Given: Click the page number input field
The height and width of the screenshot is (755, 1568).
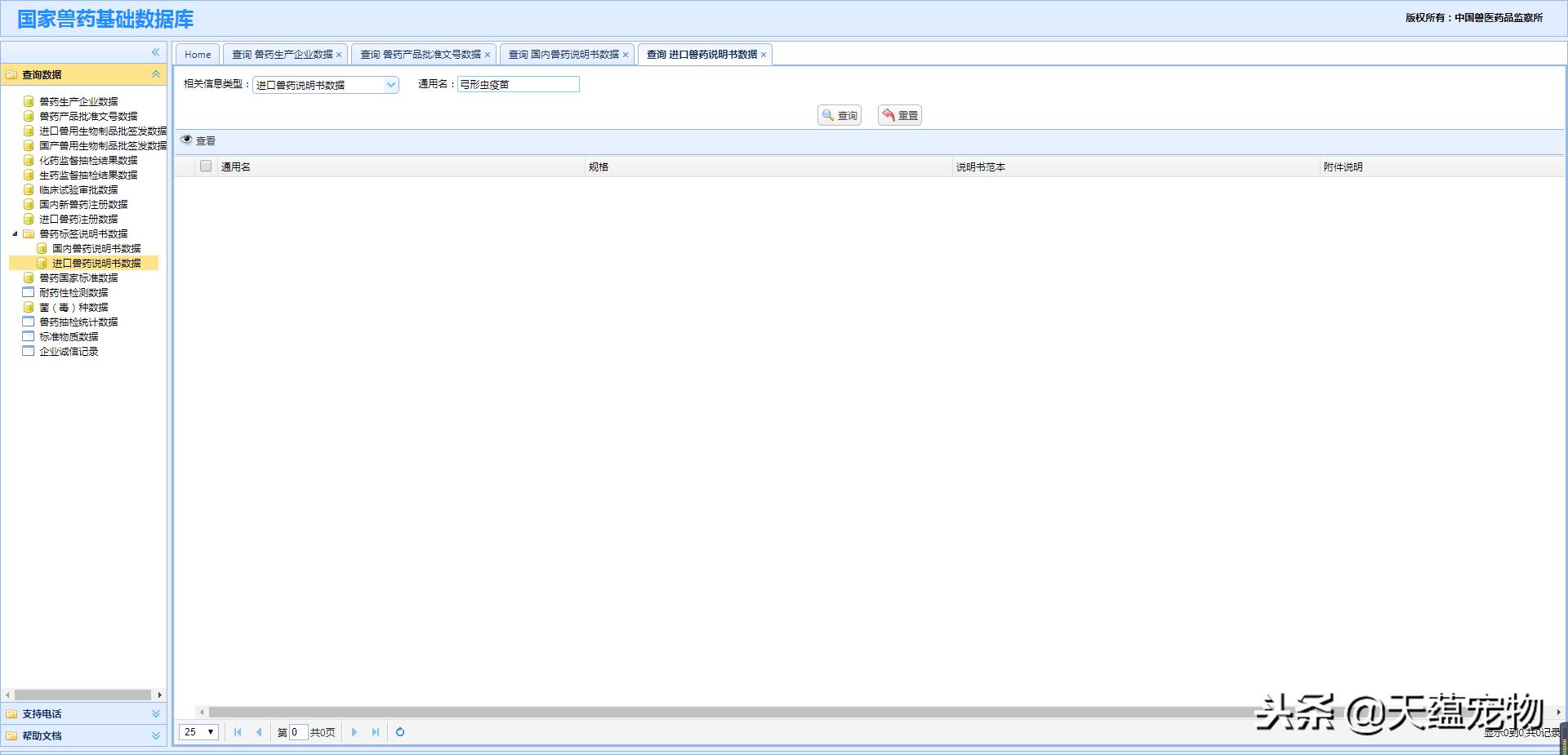Looking at the screenshot, I should coord(298,732).
